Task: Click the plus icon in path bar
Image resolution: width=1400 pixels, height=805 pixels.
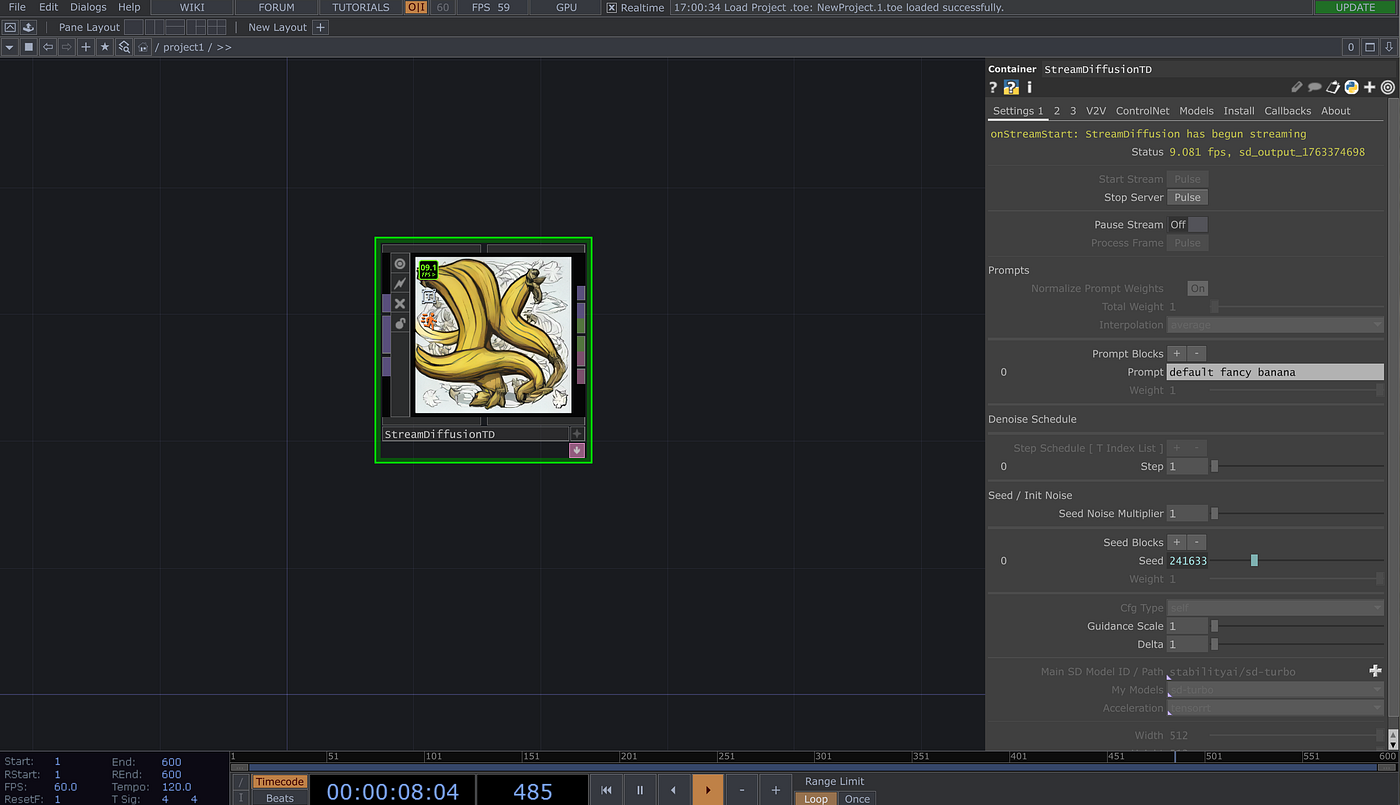Action: (86, 47)
